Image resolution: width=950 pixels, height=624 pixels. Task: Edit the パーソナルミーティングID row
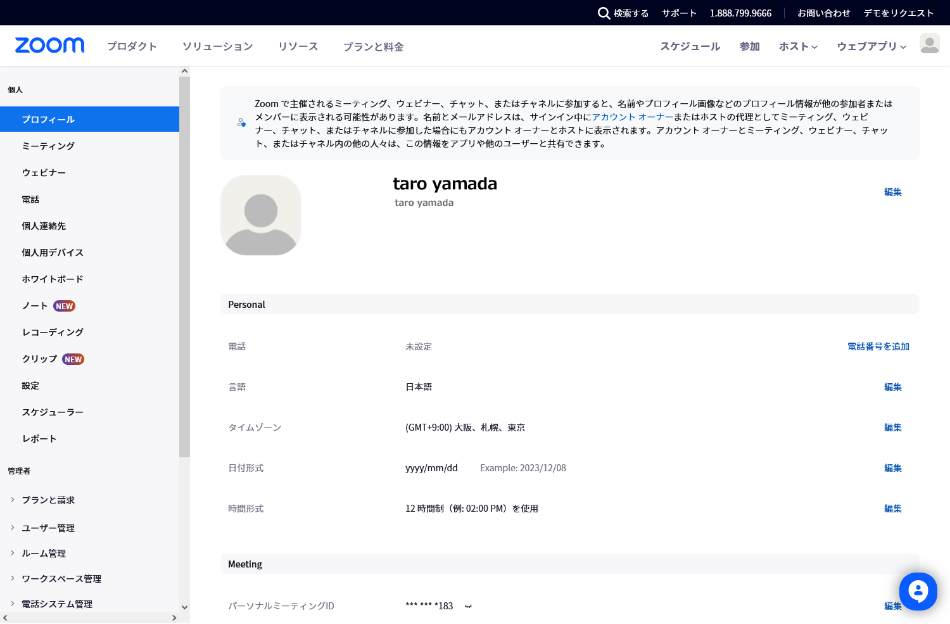click(892, 606)
